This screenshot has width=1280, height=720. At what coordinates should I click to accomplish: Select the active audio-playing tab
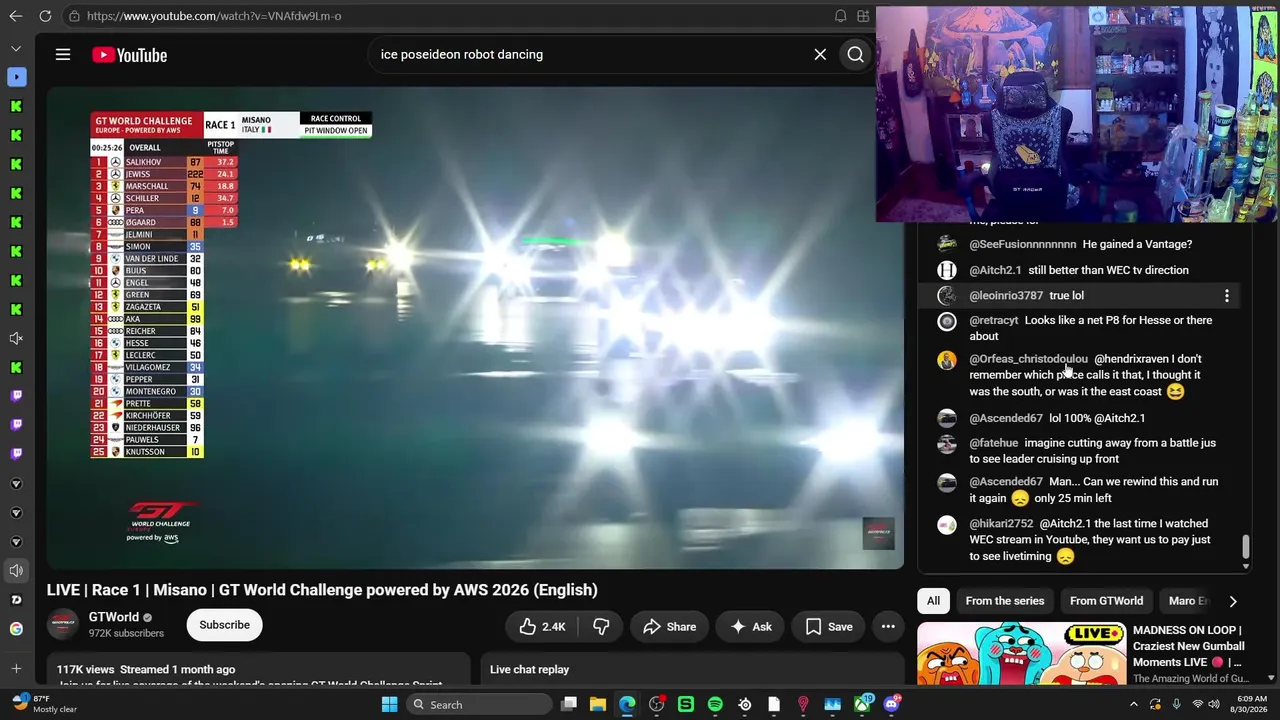pos(16,571)
